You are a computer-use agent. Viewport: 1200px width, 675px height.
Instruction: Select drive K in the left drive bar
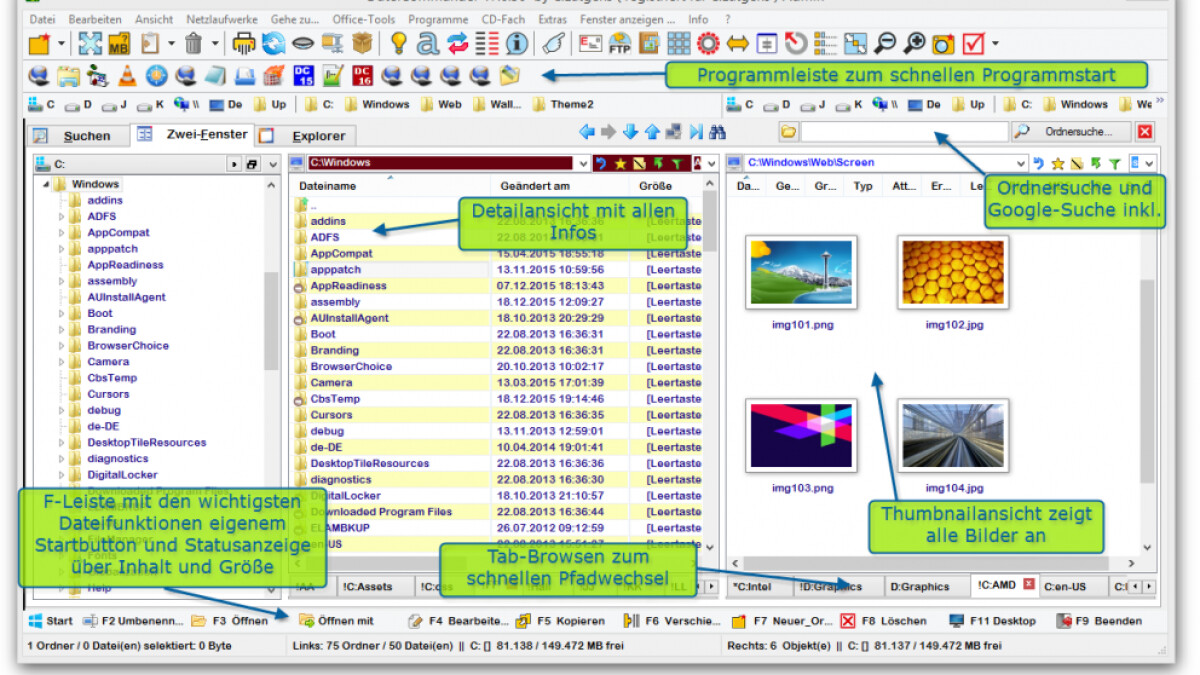pyautogui.click(x=151, y=104)
